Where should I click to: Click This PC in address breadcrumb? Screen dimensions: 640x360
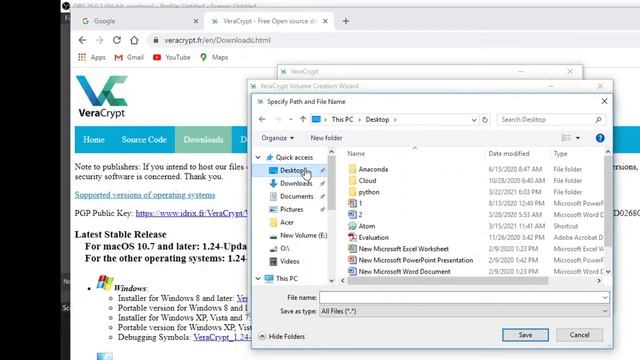(342, 120)
